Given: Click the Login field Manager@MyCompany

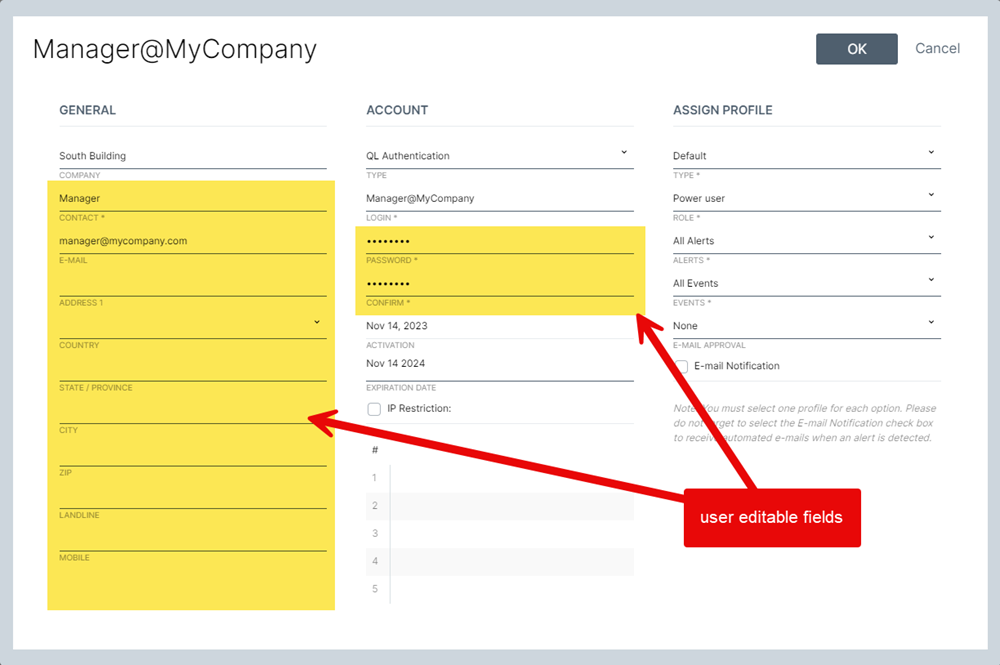Looking at the screenshot, I should click(x=499, y=199).
